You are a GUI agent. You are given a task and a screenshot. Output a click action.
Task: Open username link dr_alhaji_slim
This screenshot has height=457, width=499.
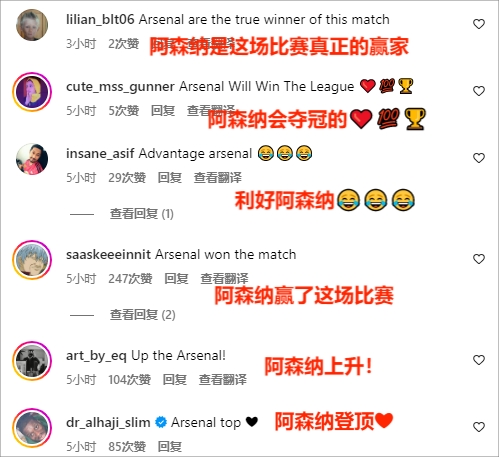tap(108, 423)
